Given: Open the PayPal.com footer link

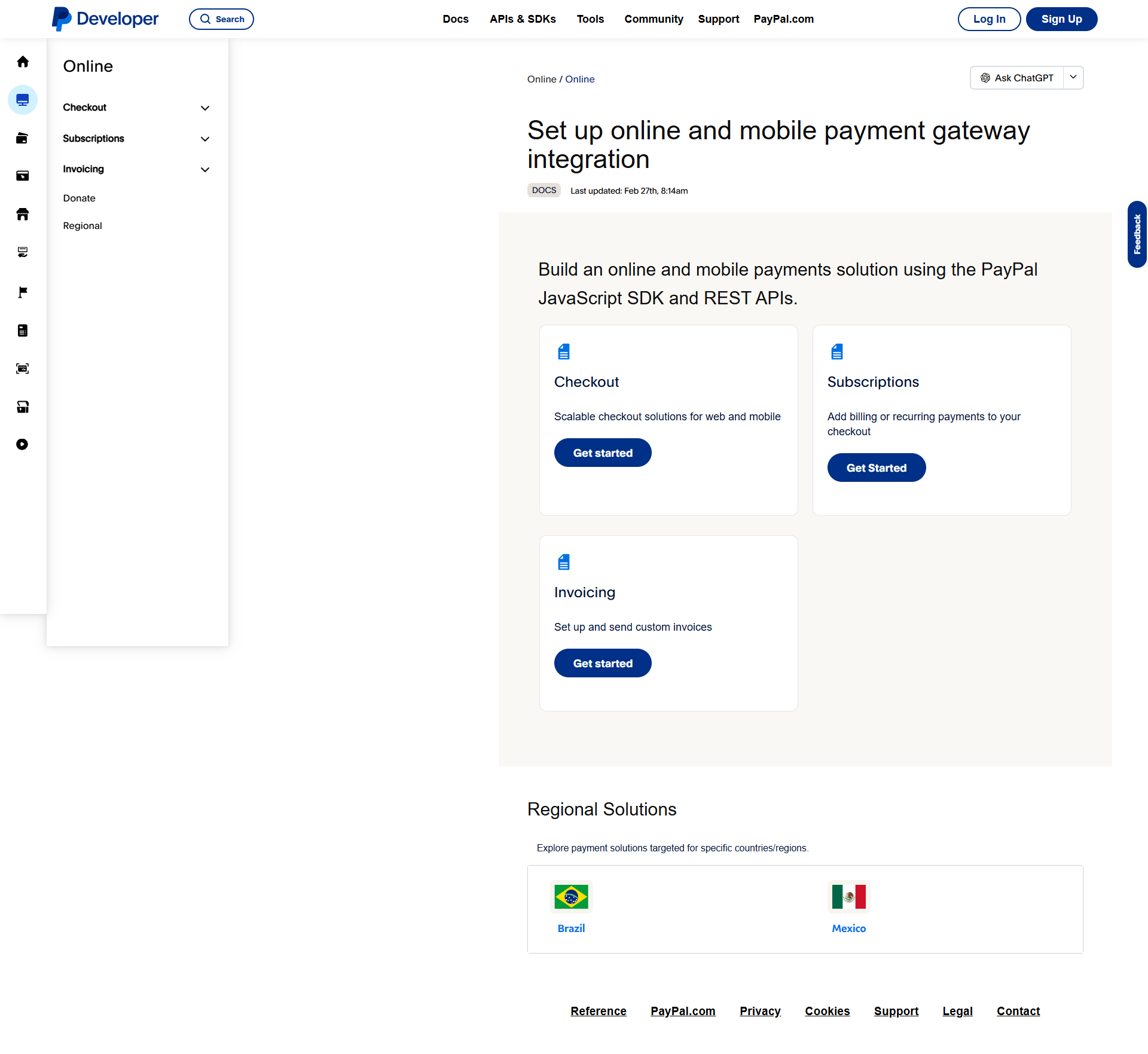Looking at the screenshot, I should coord(683,1011).
